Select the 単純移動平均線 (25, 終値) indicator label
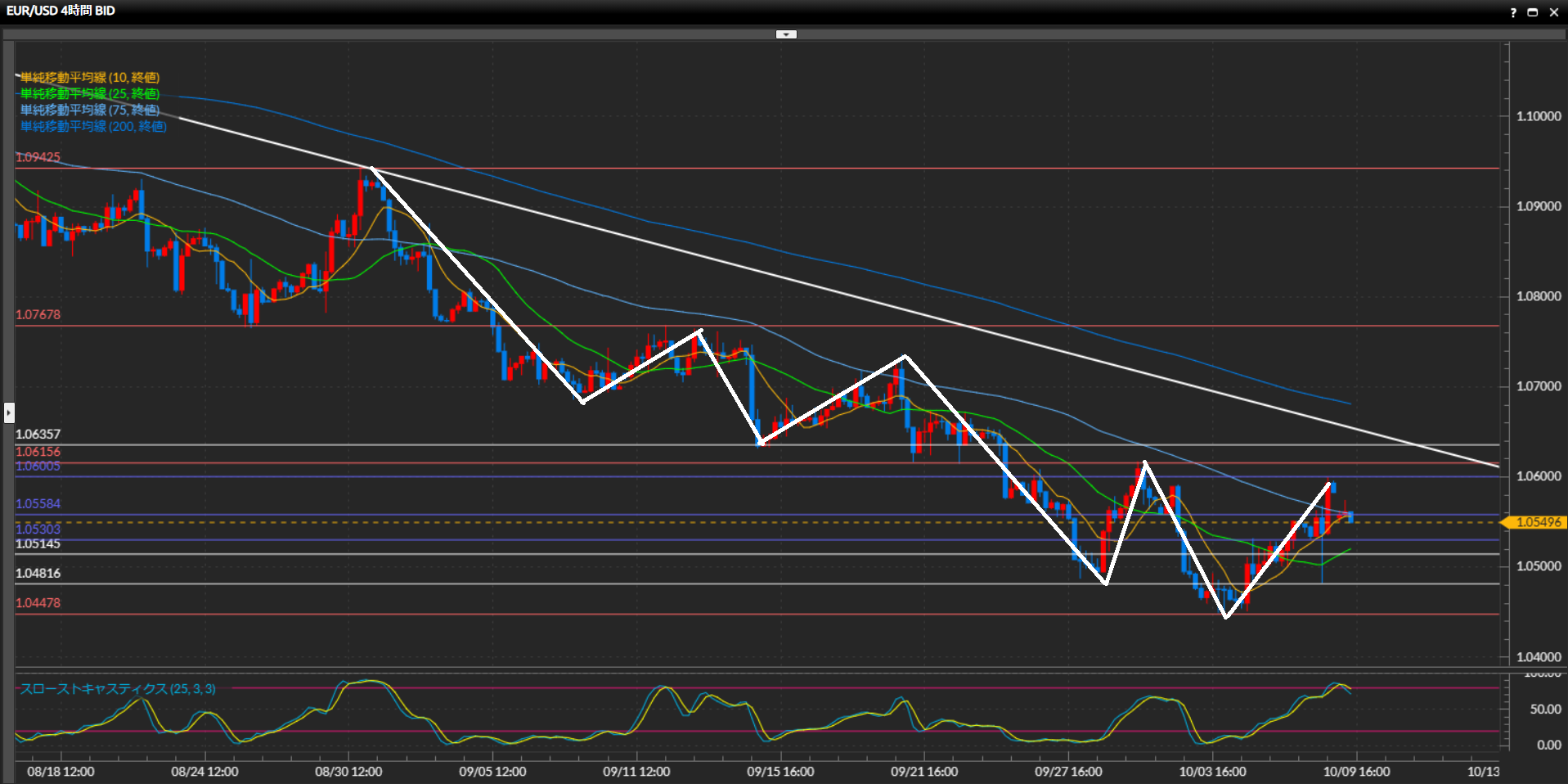This screenshot has height=784, width=1568. (x=90, y=94)
